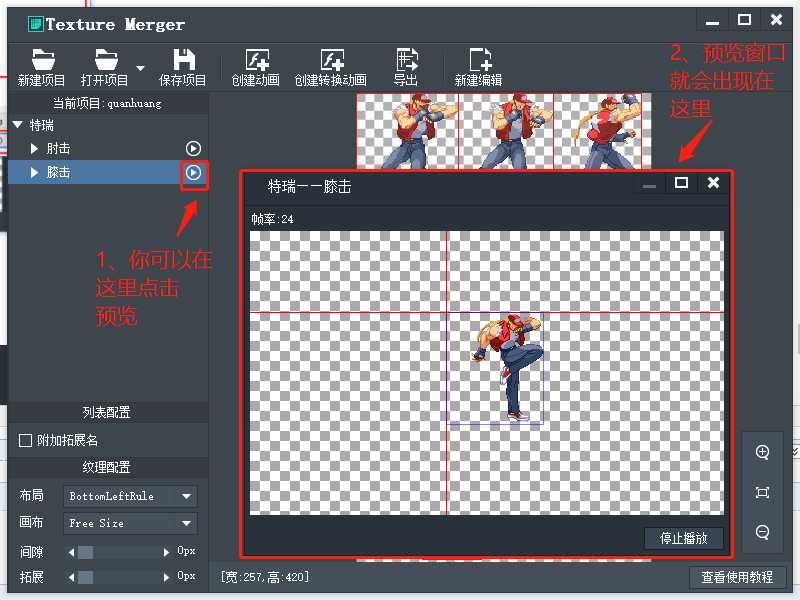Close the 特瑞——膝击 preview window
This screenshot has height=600, width=800.
tap(713, 183)
